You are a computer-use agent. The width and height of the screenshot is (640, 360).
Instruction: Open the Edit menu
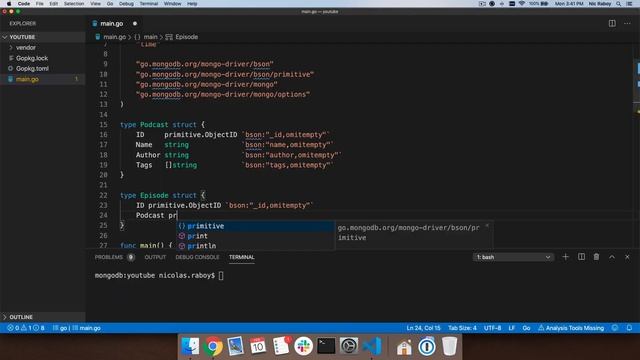(53, 4)
